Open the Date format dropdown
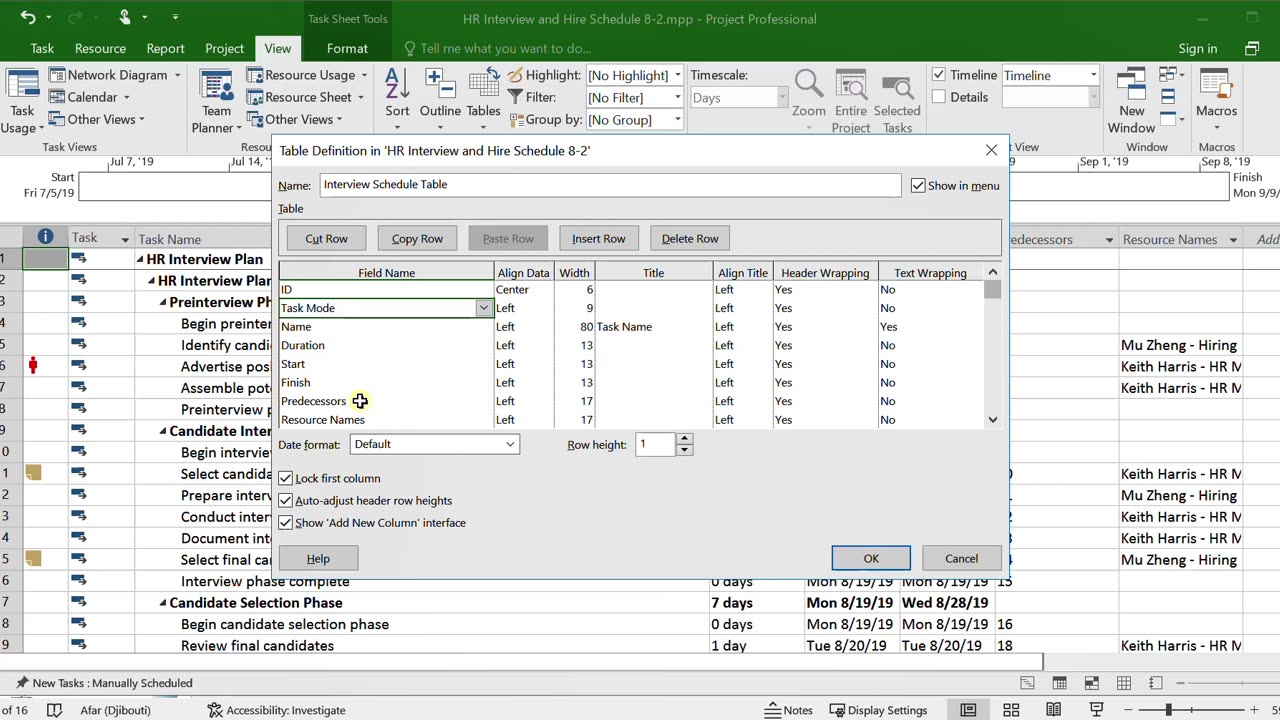Screen dimensions: 1280x720 (434, 444)
